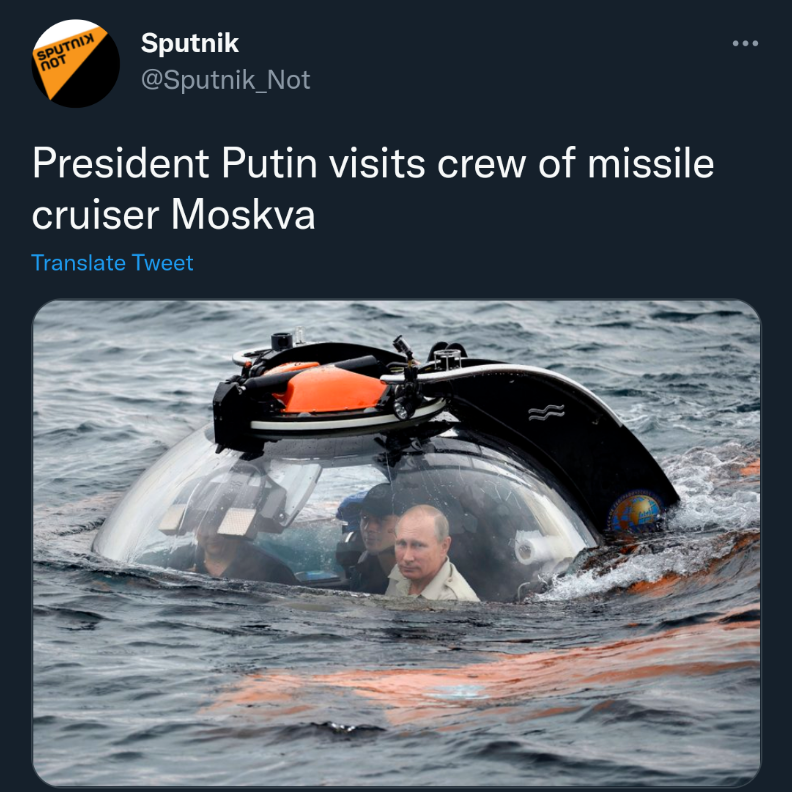Click the words President Putin in tweet
Screen dimensions: 792x792
[x=175, y=163]
